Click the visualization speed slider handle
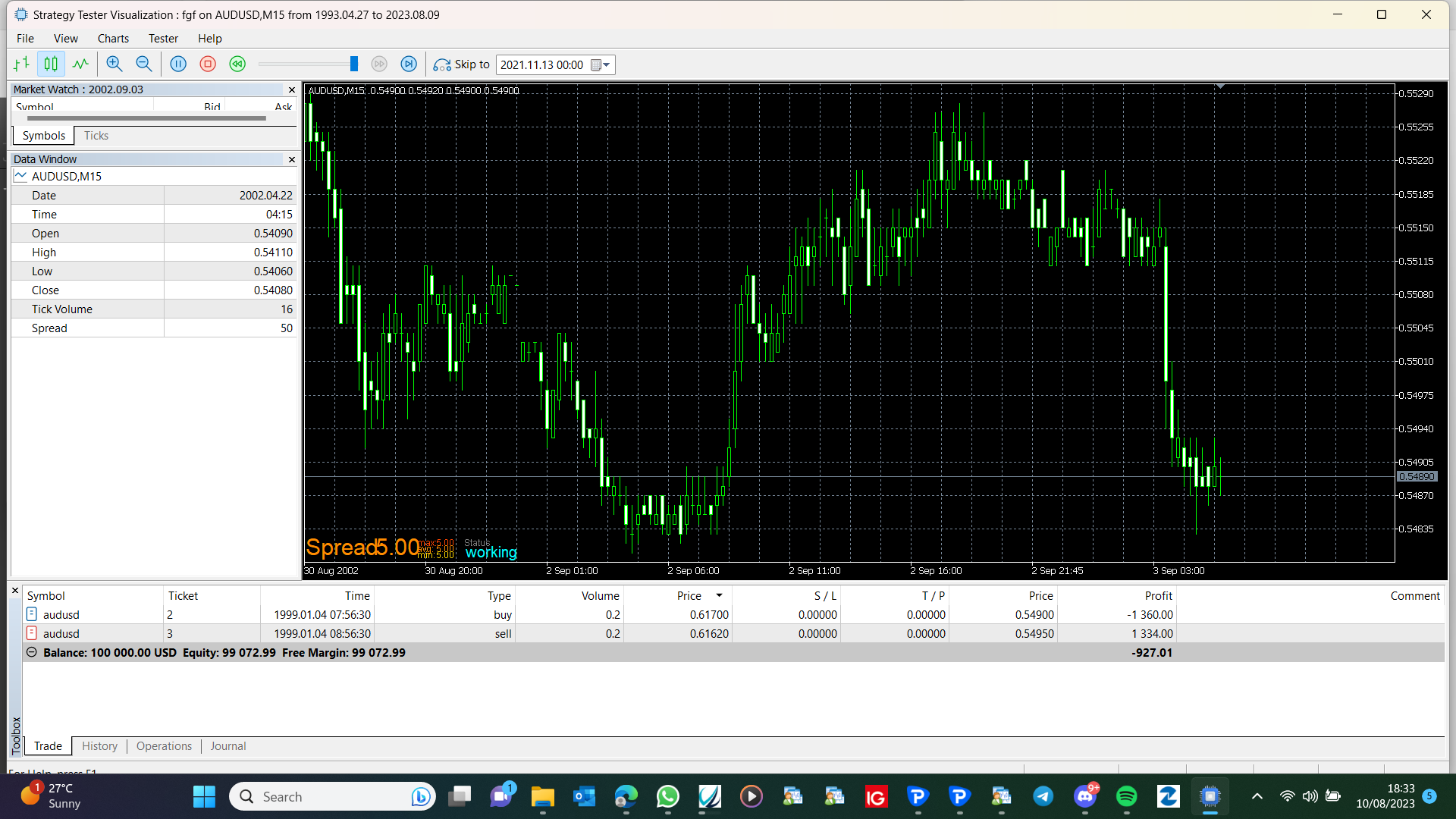Viewport: 1456px width, 819px height. (x=353, y=64)
